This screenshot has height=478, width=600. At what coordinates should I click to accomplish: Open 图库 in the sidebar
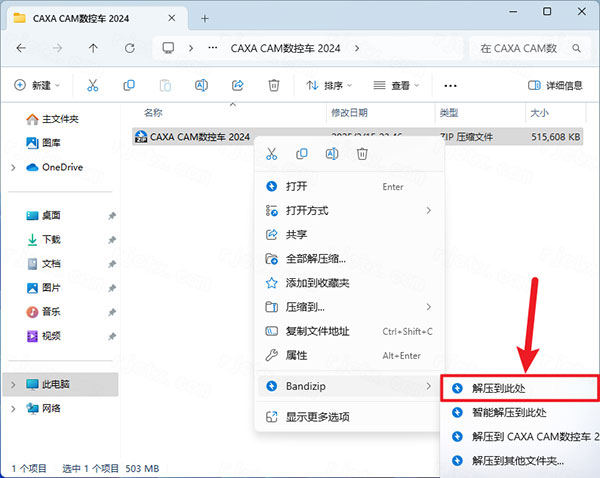43,143
